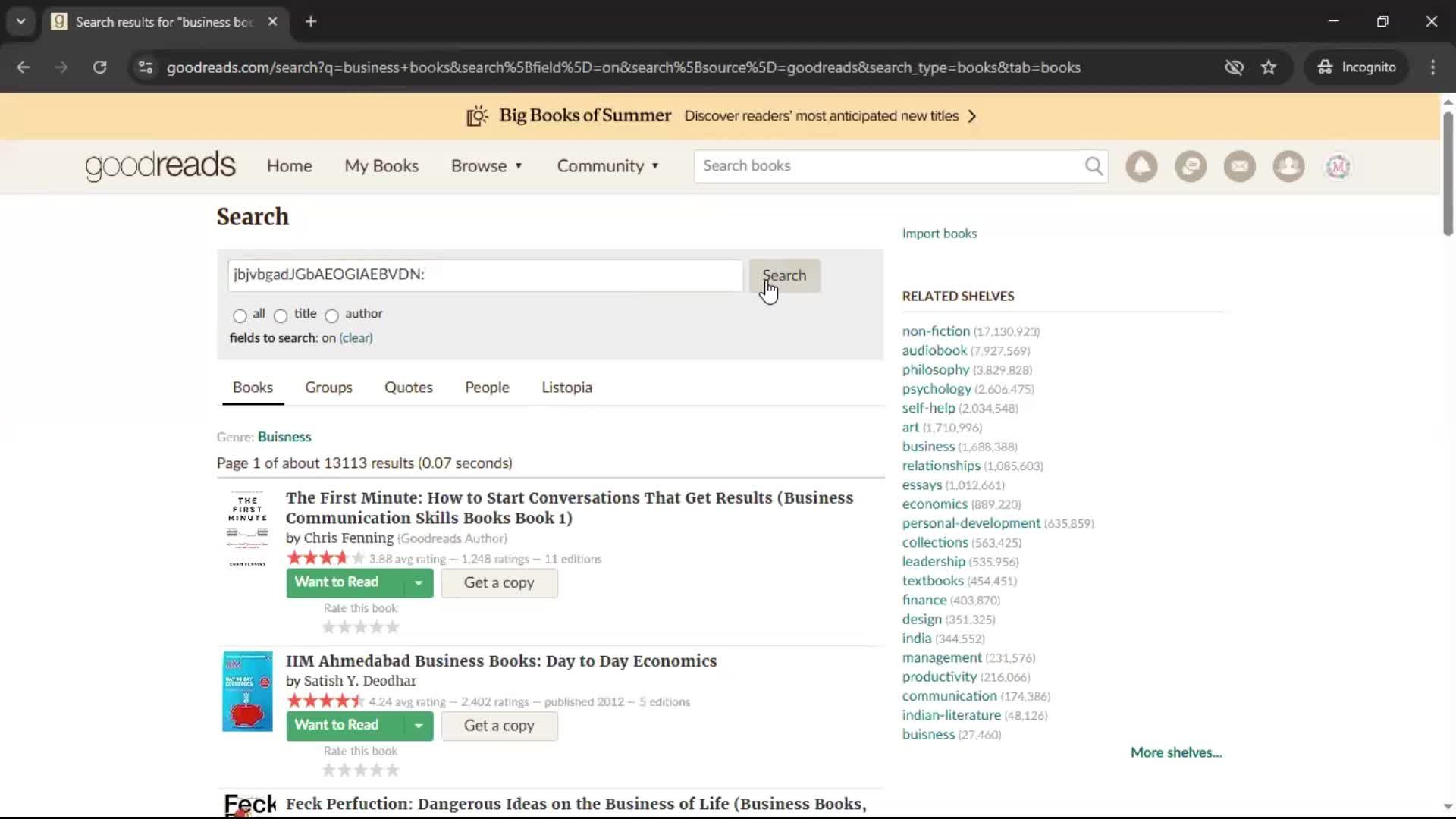This screenshot has width=1456, height=819.
Task: Click the magnifier icon in header search
Action: click(x=1094, y=166)
